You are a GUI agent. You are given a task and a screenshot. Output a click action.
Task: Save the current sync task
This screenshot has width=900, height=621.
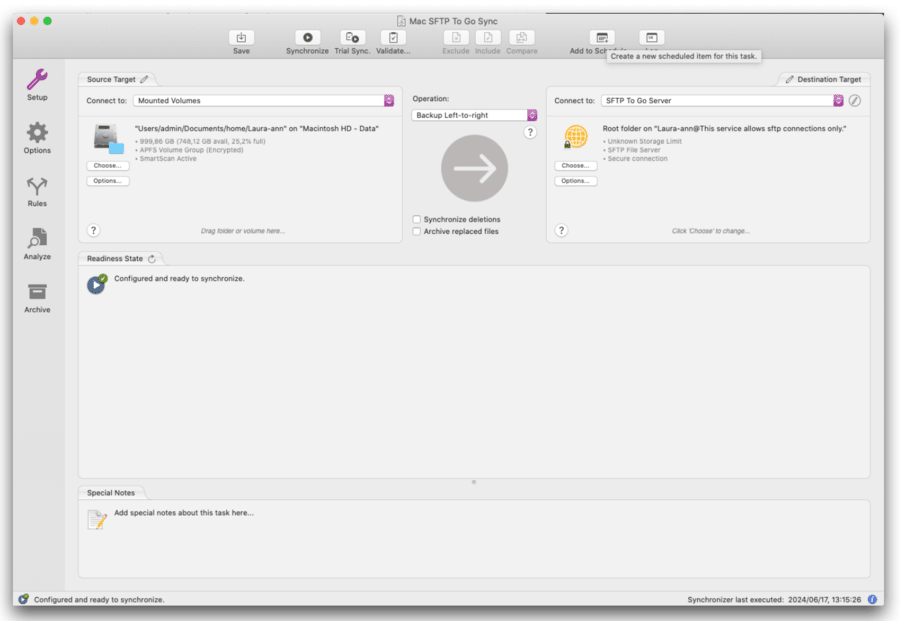(241, 40)
